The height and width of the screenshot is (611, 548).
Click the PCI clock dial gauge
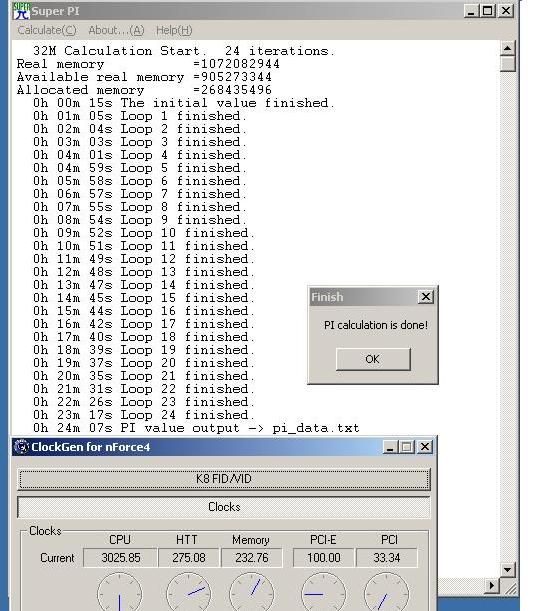[x=386, y=592]
